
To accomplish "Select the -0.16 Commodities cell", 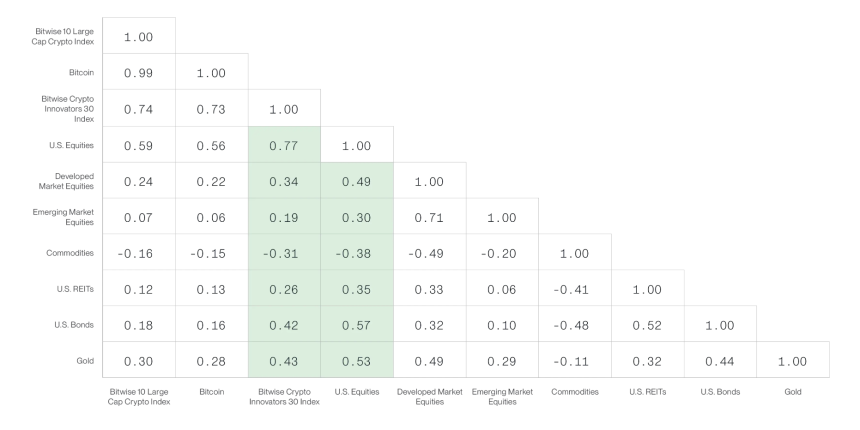I will click(x=139, y=252).
